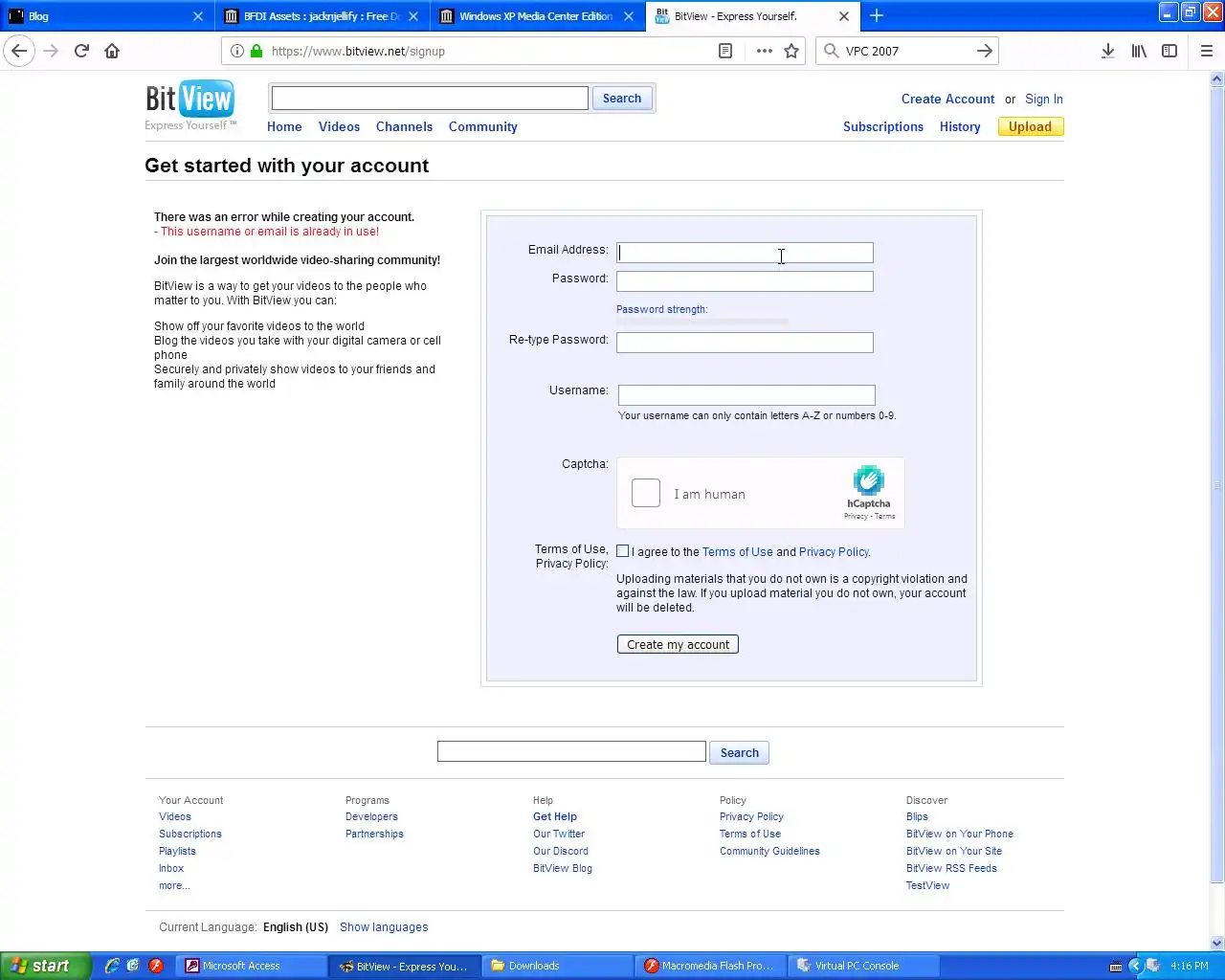Open Create Account link

coord(947,99)
